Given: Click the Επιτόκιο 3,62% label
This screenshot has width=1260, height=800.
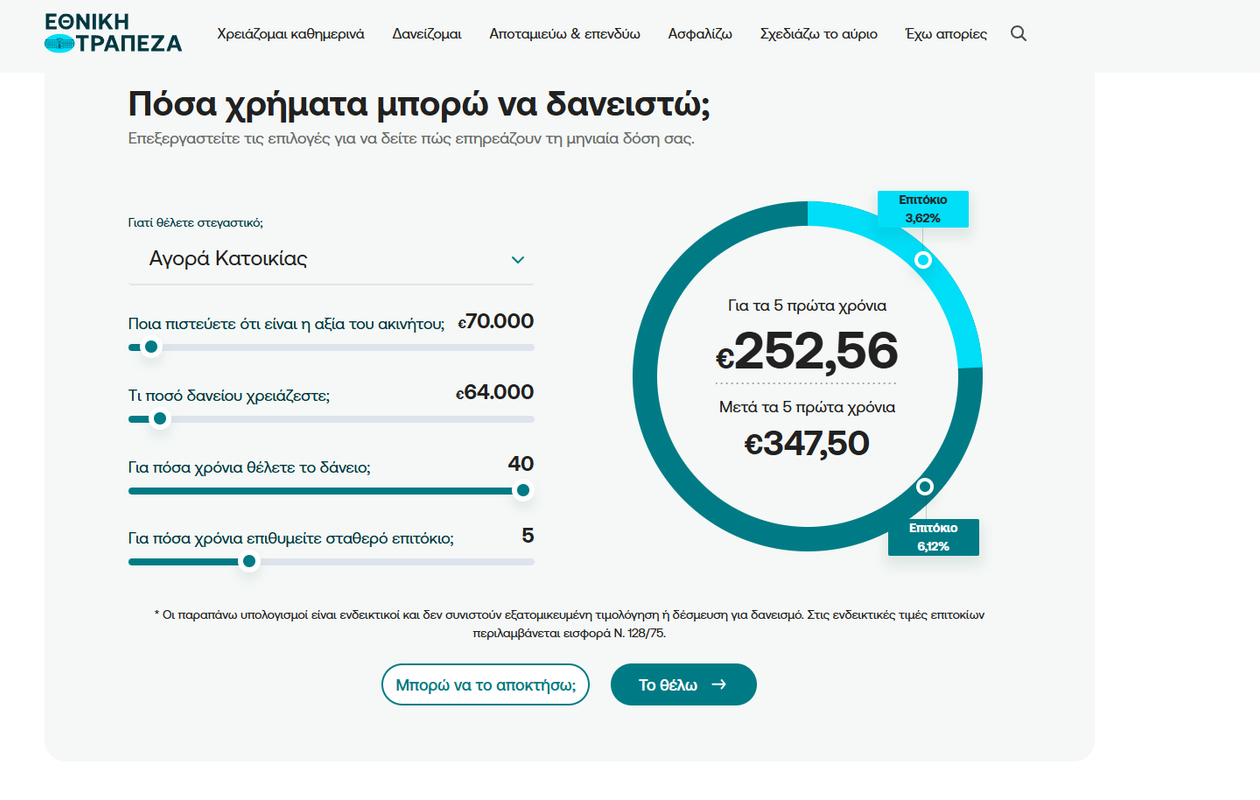Looking at the screenshot, I should pyautogui.click(x=923, y=209).
